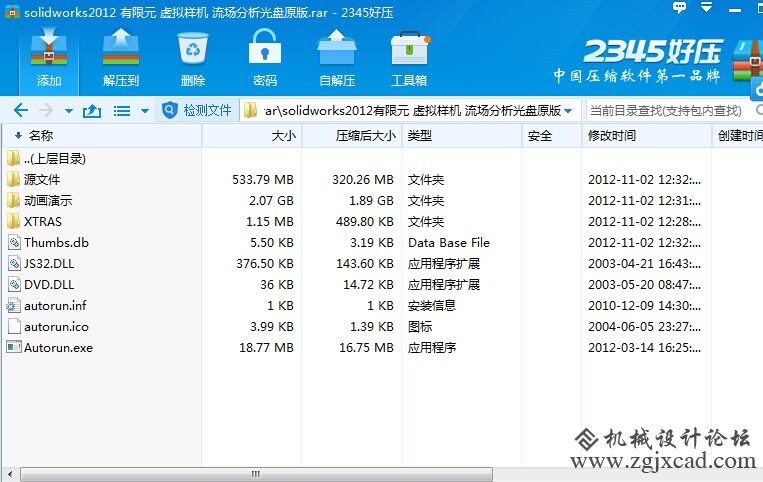The image size is (763, 482).
Task: Select the DVD.DLL file
Action: [49, 285]
